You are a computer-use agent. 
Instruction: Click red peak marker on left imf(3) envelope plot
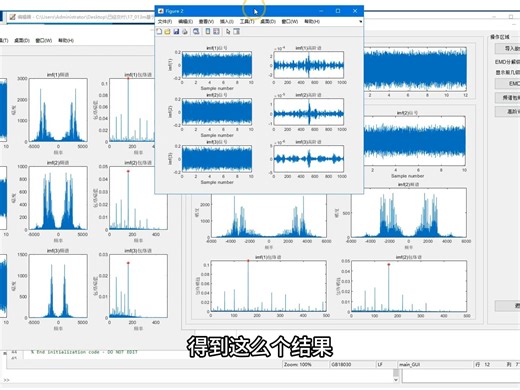point(128,263)
